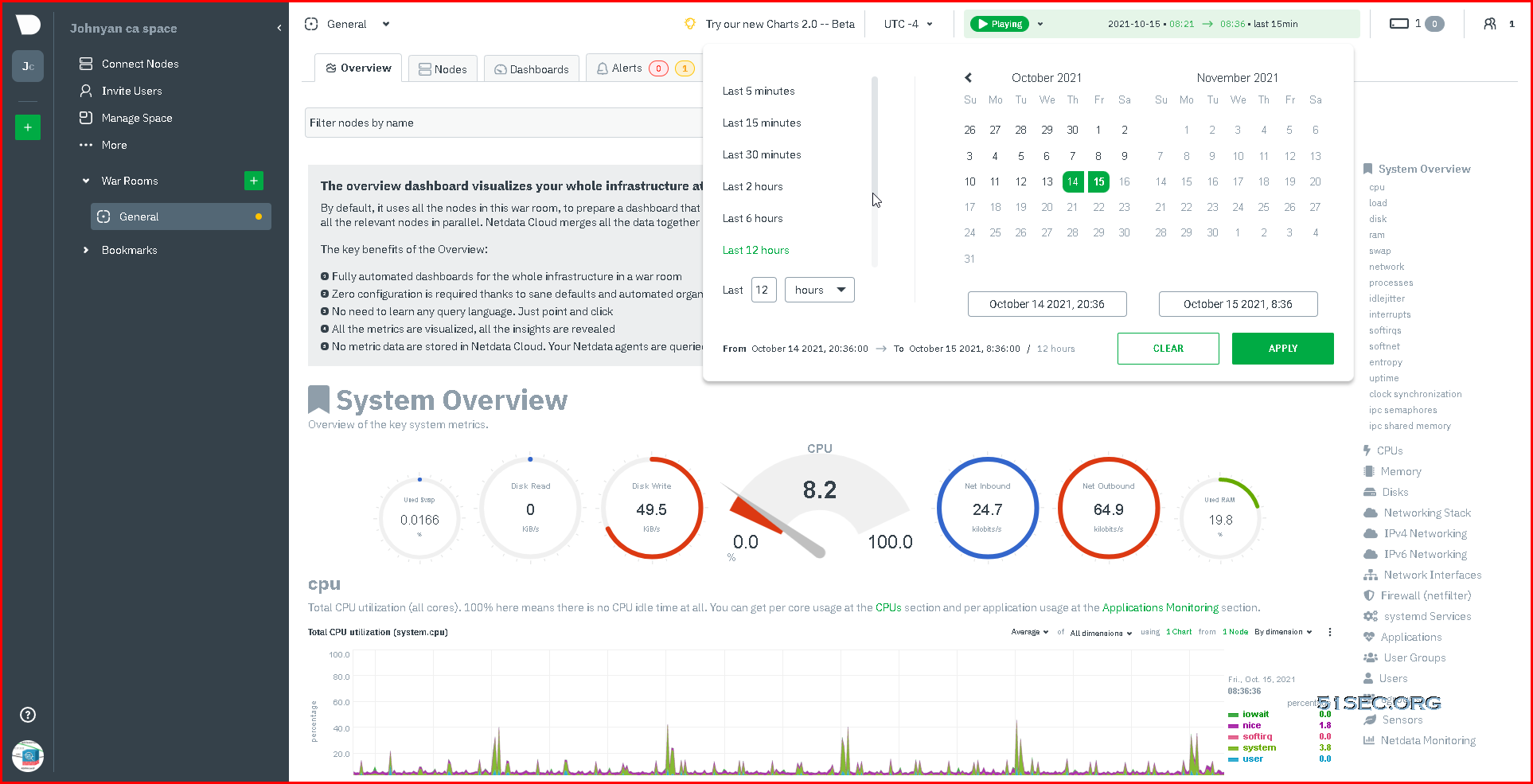The image size is (1533, 784).
Task: Open the user profile avatar
Action: [28, 756]
